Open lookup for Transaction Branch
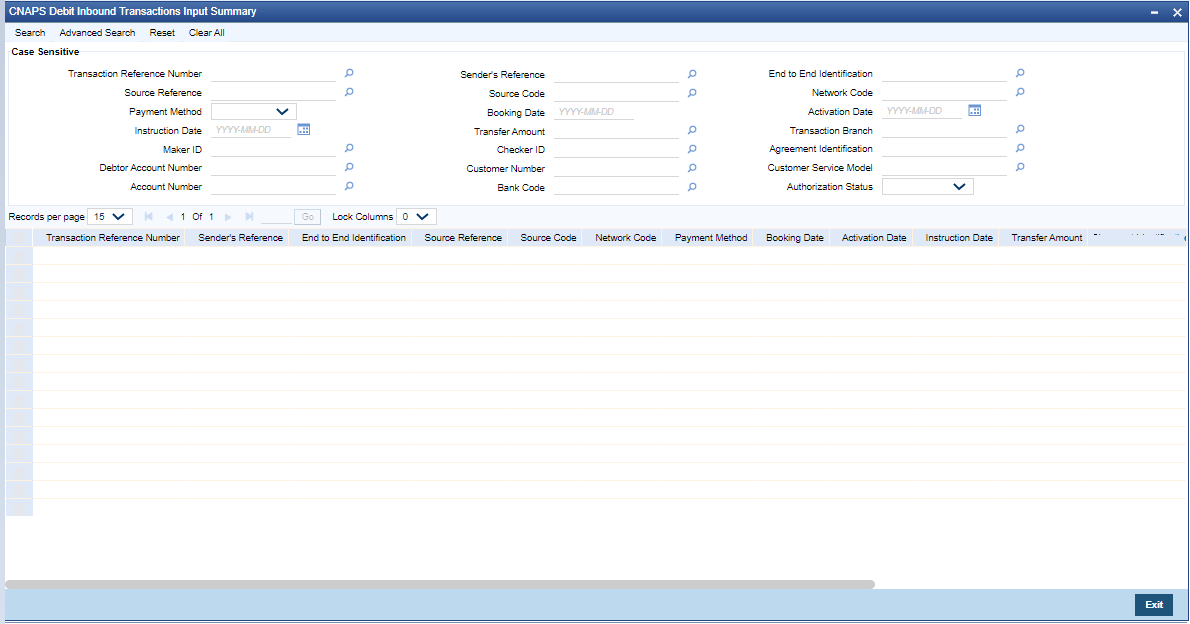 click(x=1020, y=130)
